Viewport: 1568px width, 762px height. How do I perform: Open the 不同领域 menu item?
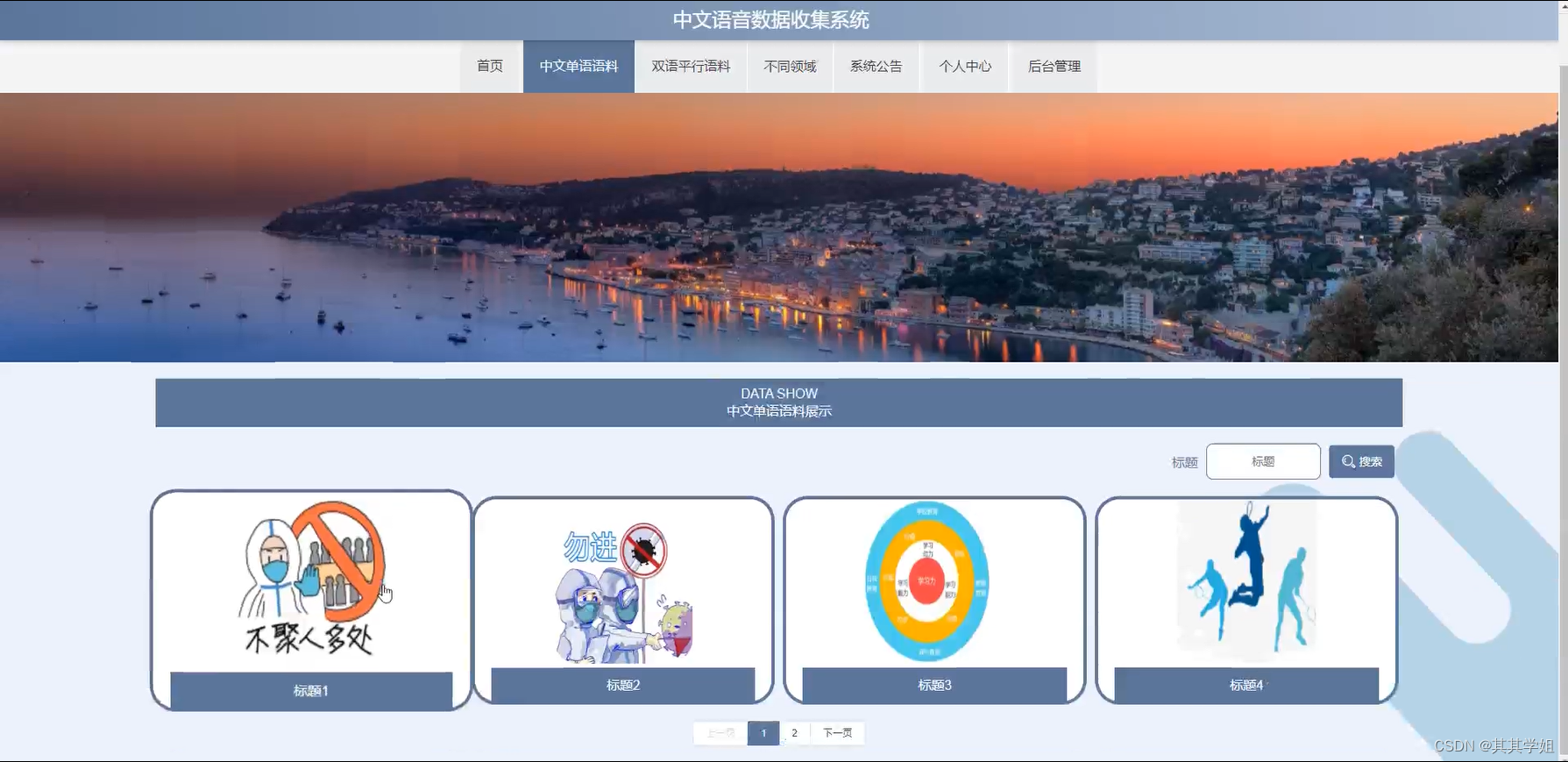pyautogui.click(x=790, y=67)
